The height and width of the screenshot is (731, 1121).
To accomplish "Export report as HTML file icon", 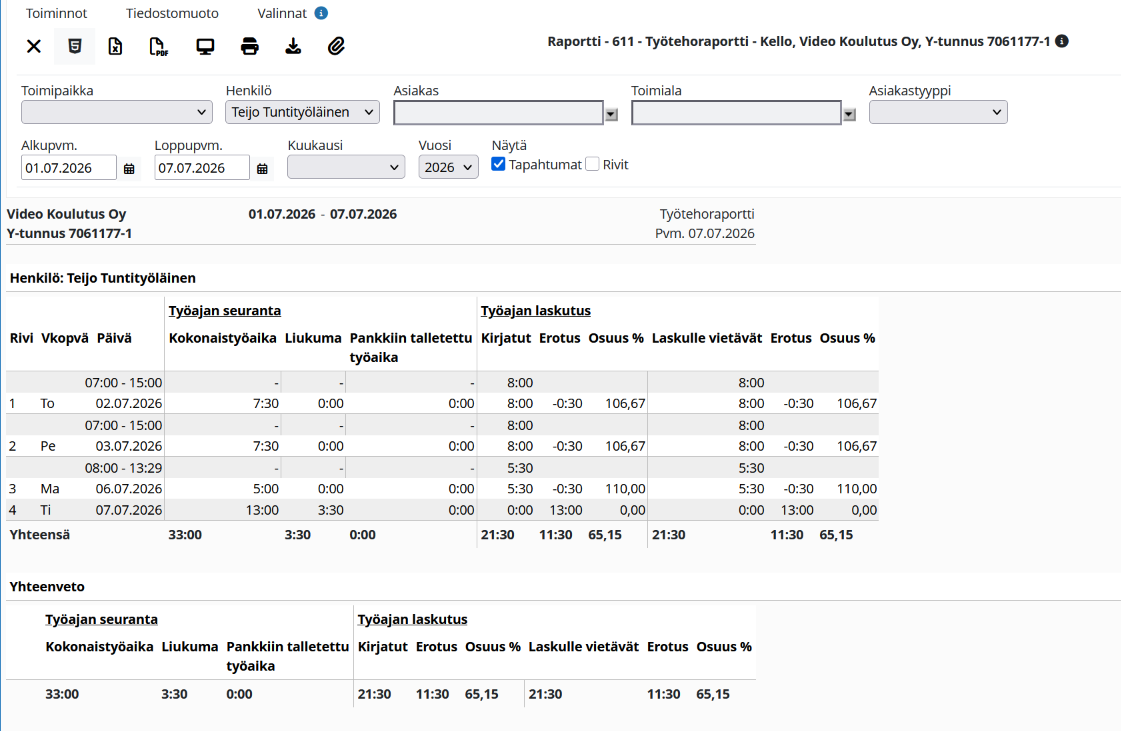I will (74, 46).
